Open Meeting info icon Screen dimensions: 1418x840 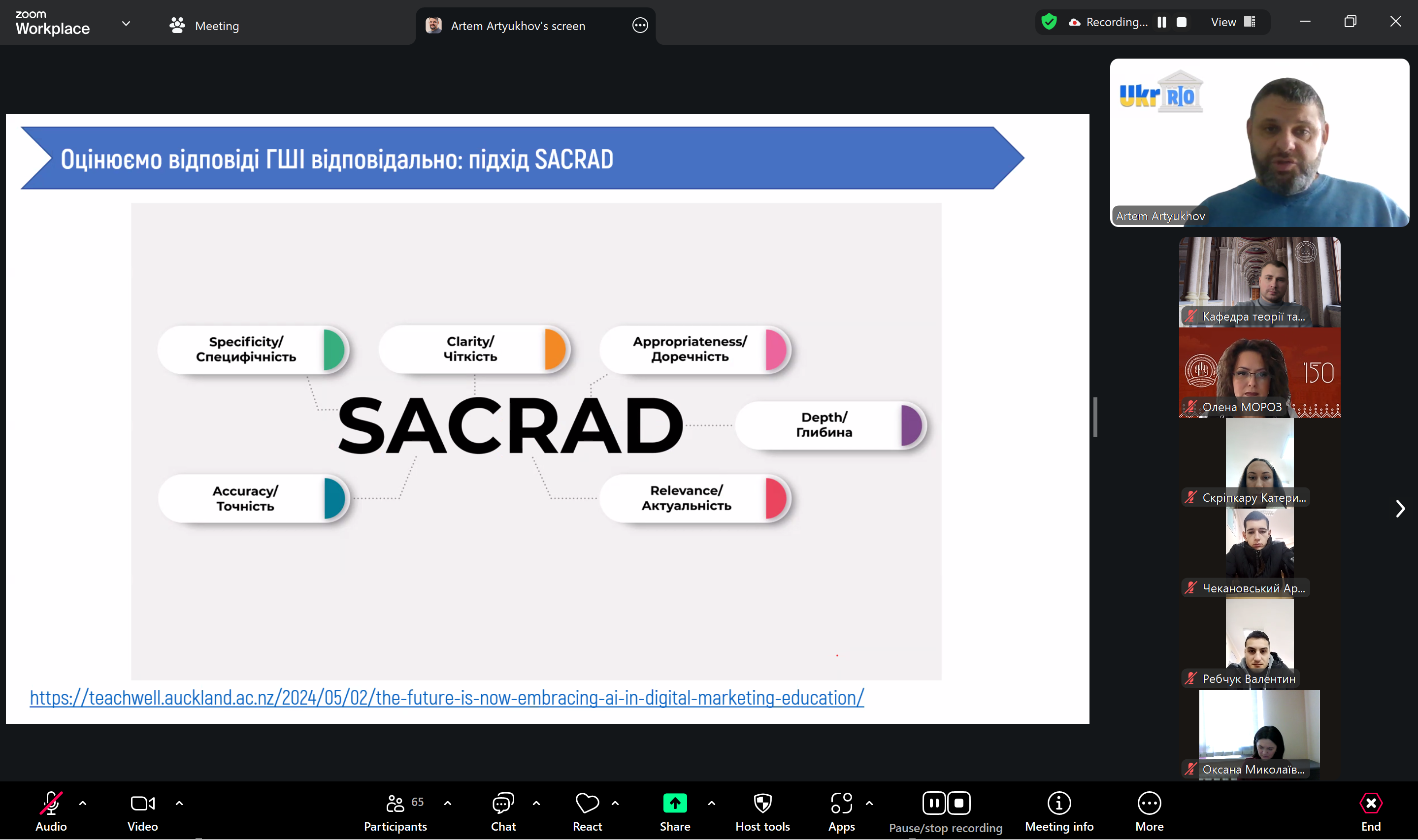[1058, 803]
